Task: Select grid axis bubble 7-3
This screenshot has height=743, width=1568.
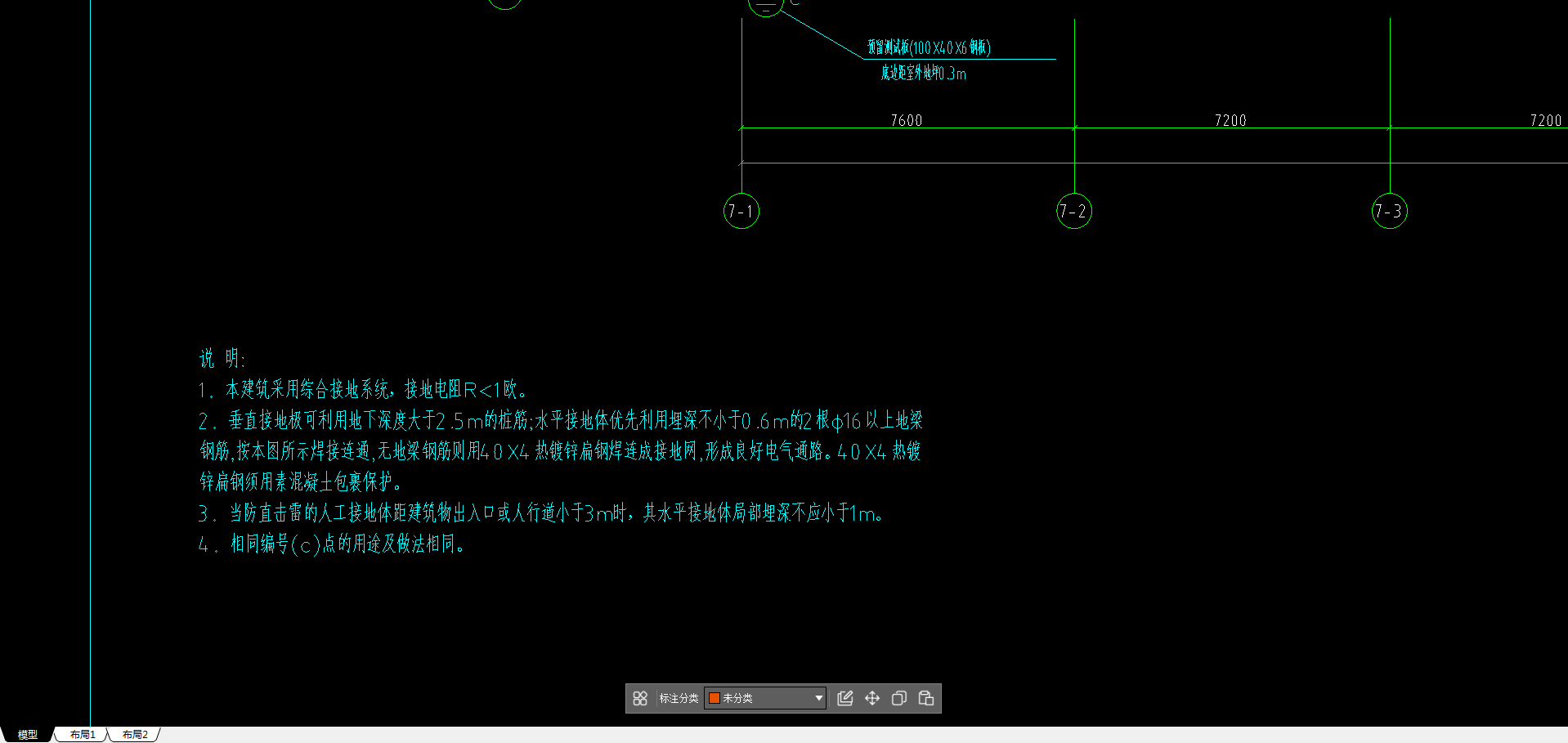Action: point(1390,211)
